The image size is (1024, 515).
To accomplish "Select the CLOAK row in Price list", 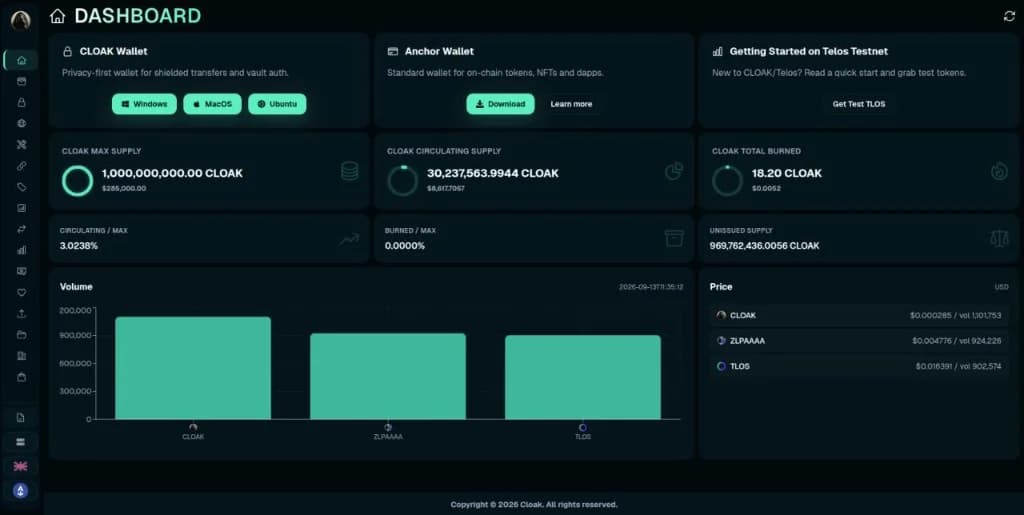I will click(x=859, y=315).
